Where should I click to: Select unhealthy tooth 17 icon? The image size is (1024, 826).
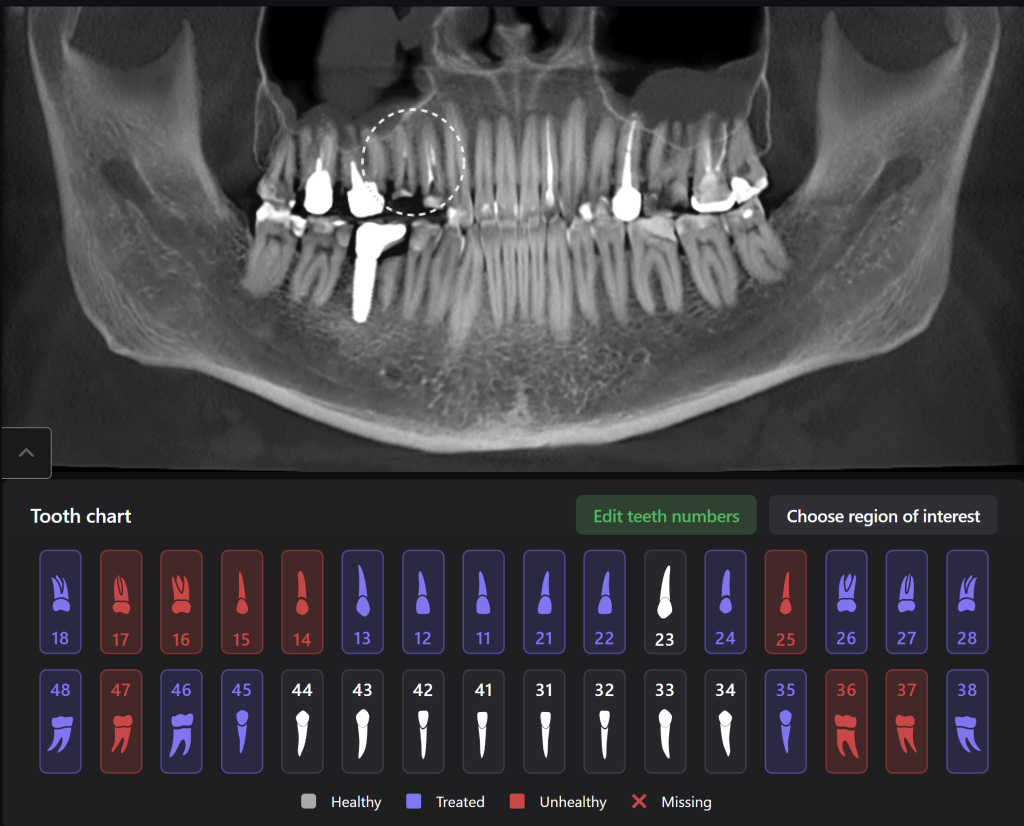coord(121,602)
